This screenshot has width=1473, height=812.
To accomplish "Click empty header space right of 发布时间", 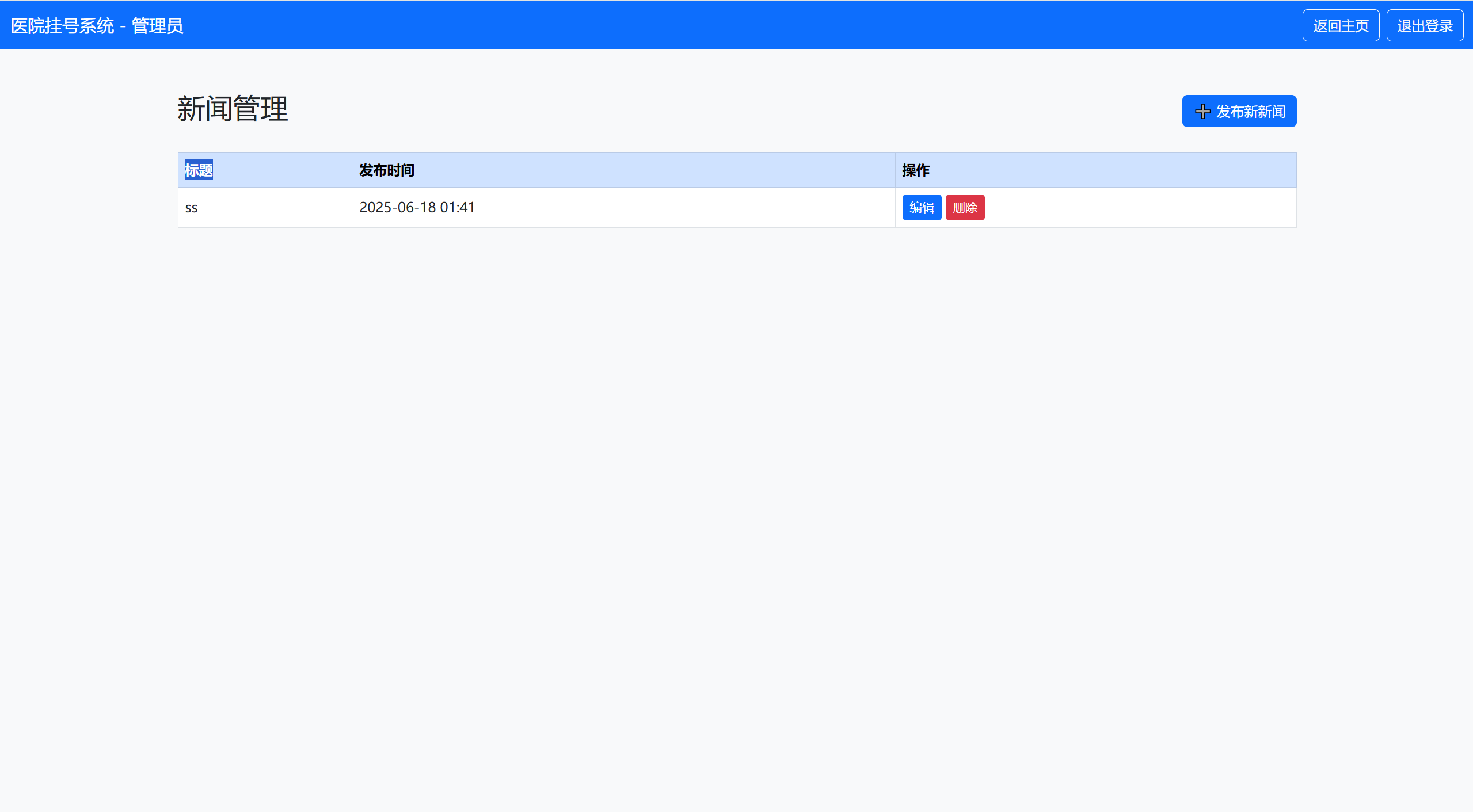I will 633,170.
